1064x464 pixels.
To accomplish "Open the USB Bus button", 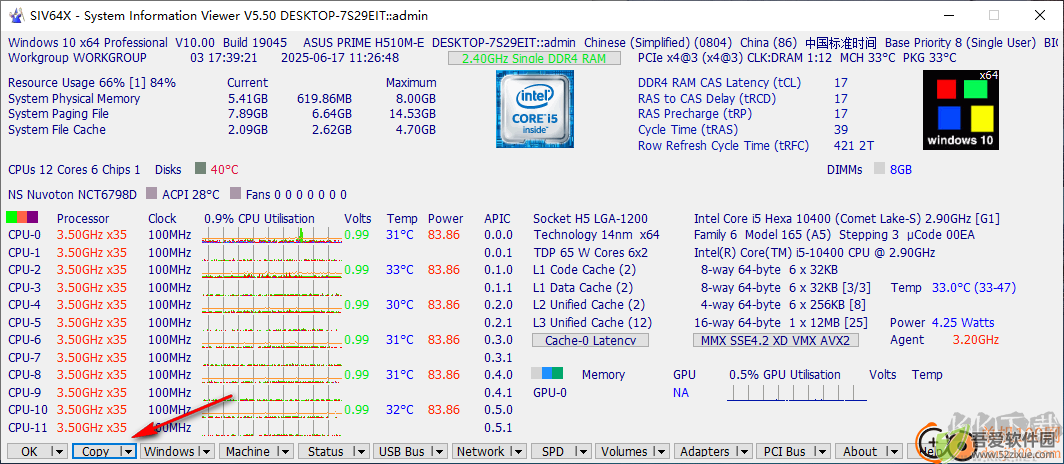I will (x=402, y=451).
